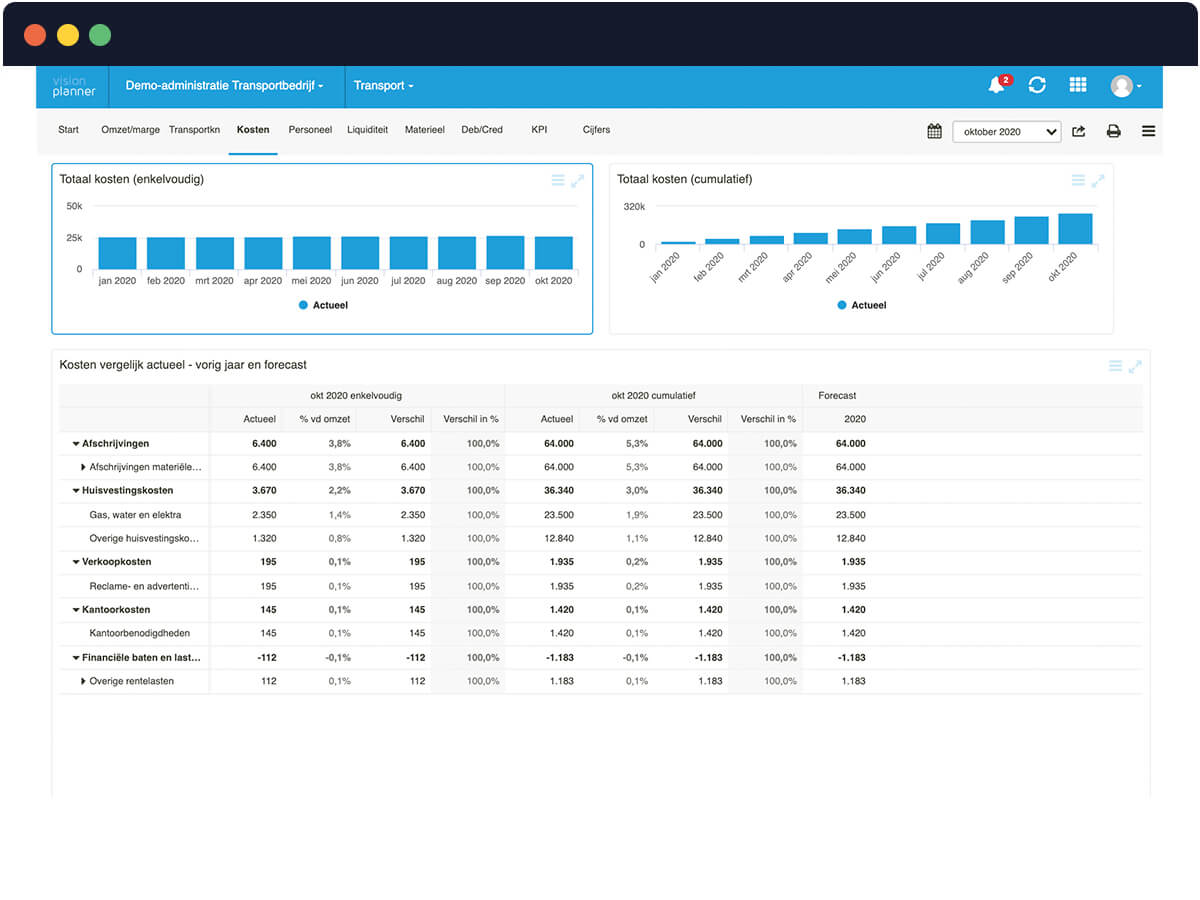Screen dimensions: 1200x900
Task: Collapse the Financiële baten en lasten group
Action: coord(76,658)
